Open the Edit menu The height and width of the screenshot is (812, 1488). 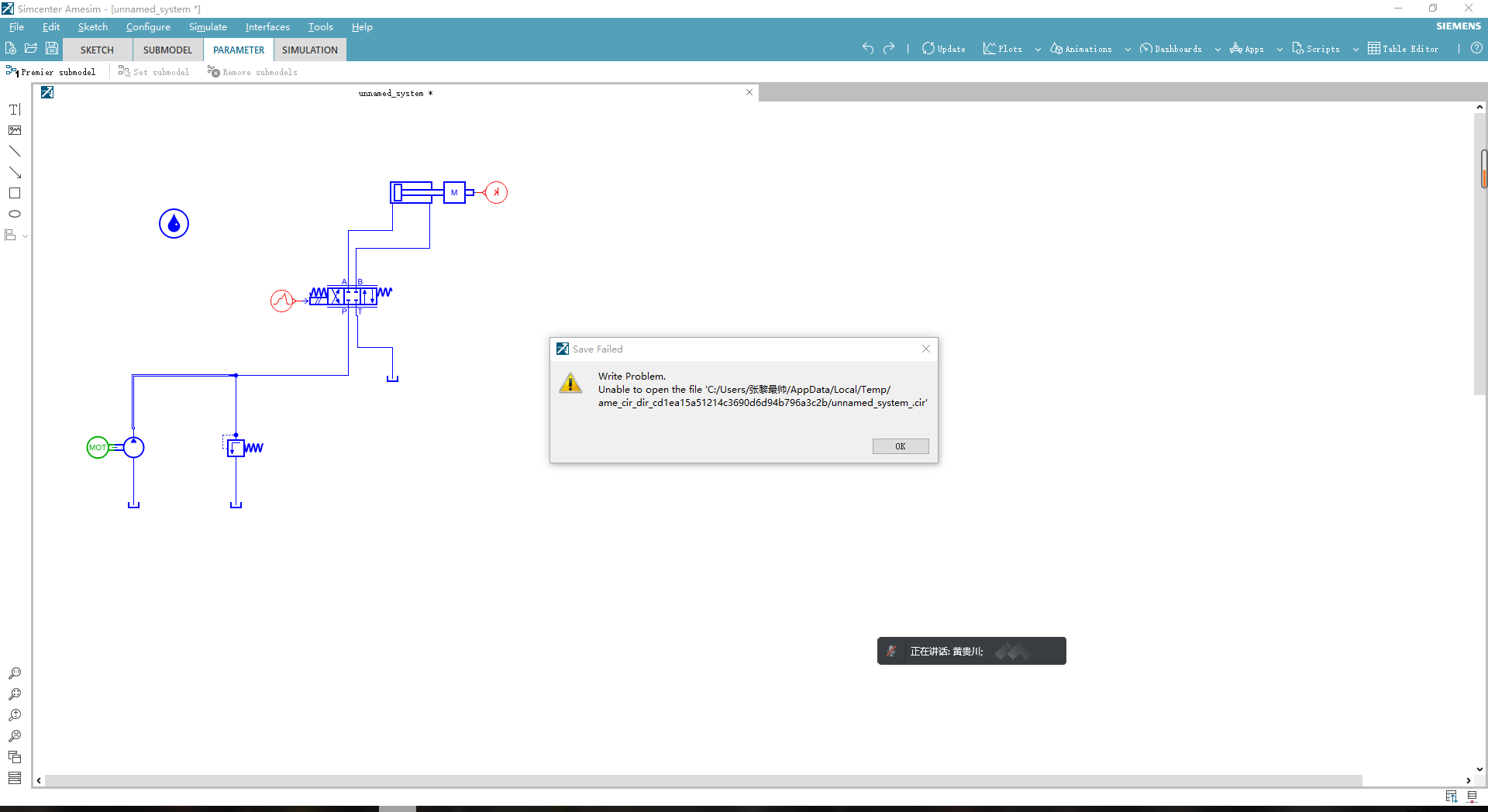[51, 27]
